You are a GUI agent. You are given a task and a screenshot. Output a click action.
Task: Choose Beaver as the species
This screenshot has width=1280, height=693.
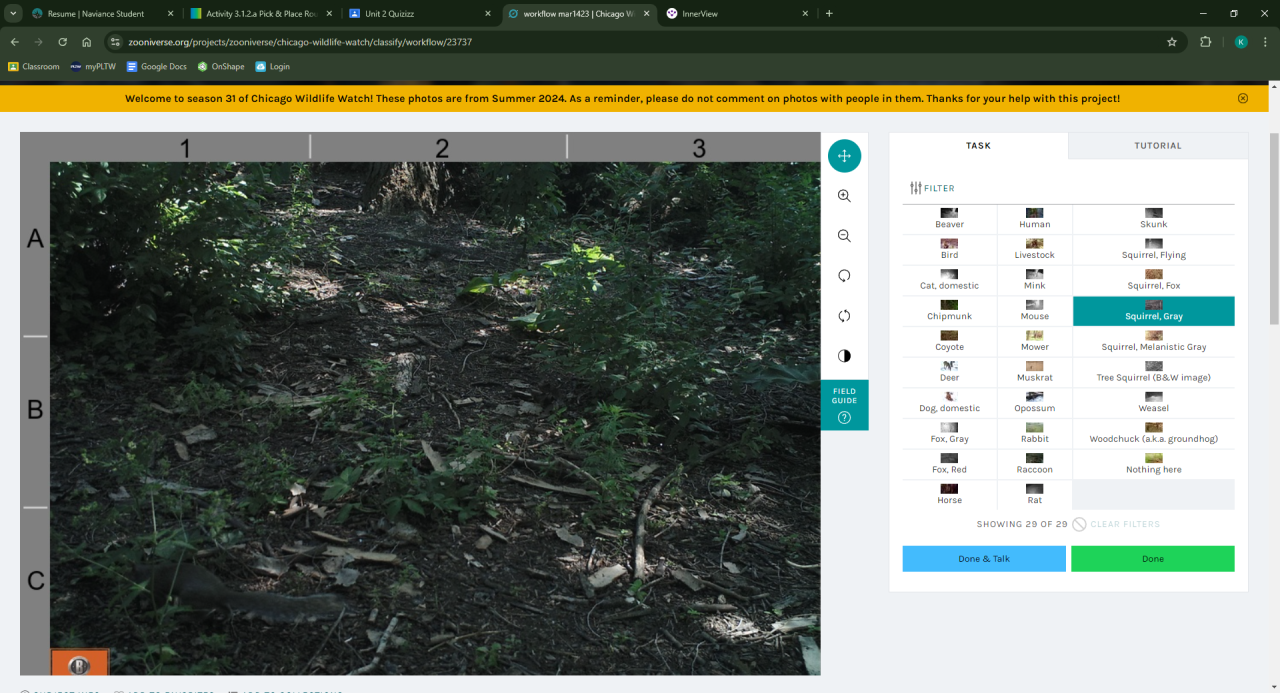[949, 219]
